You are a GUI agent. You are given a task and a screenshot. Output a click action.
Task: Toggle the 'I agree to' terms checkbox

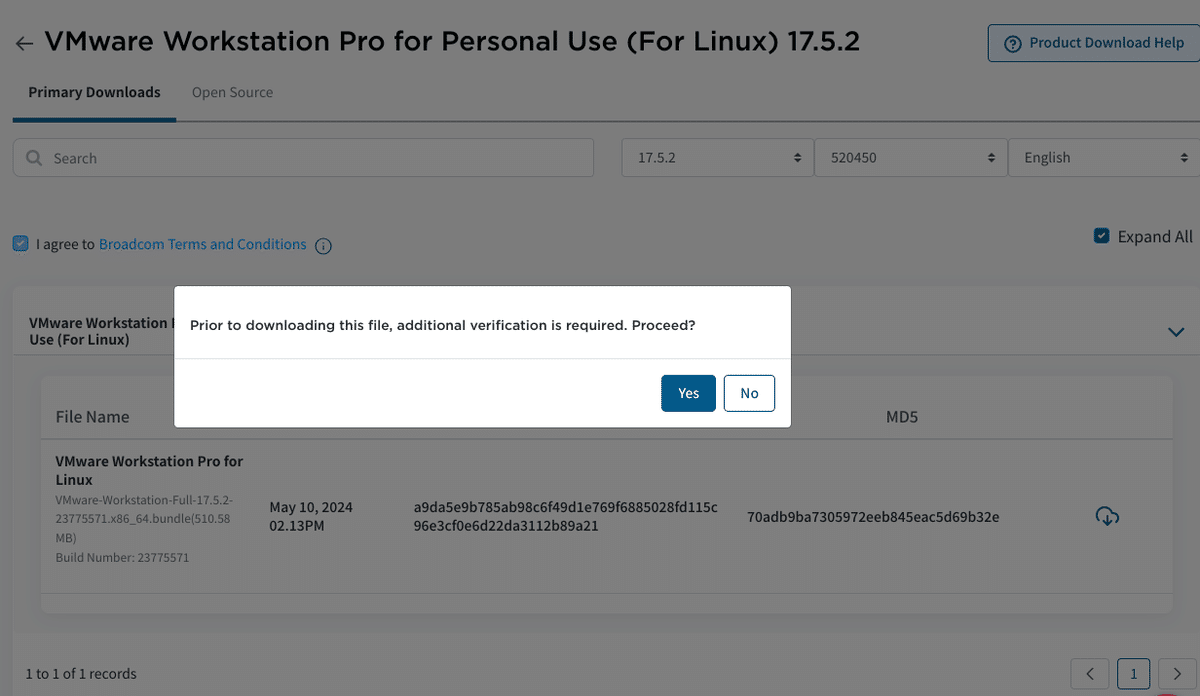pyautogui.click(x=21, y=243)
